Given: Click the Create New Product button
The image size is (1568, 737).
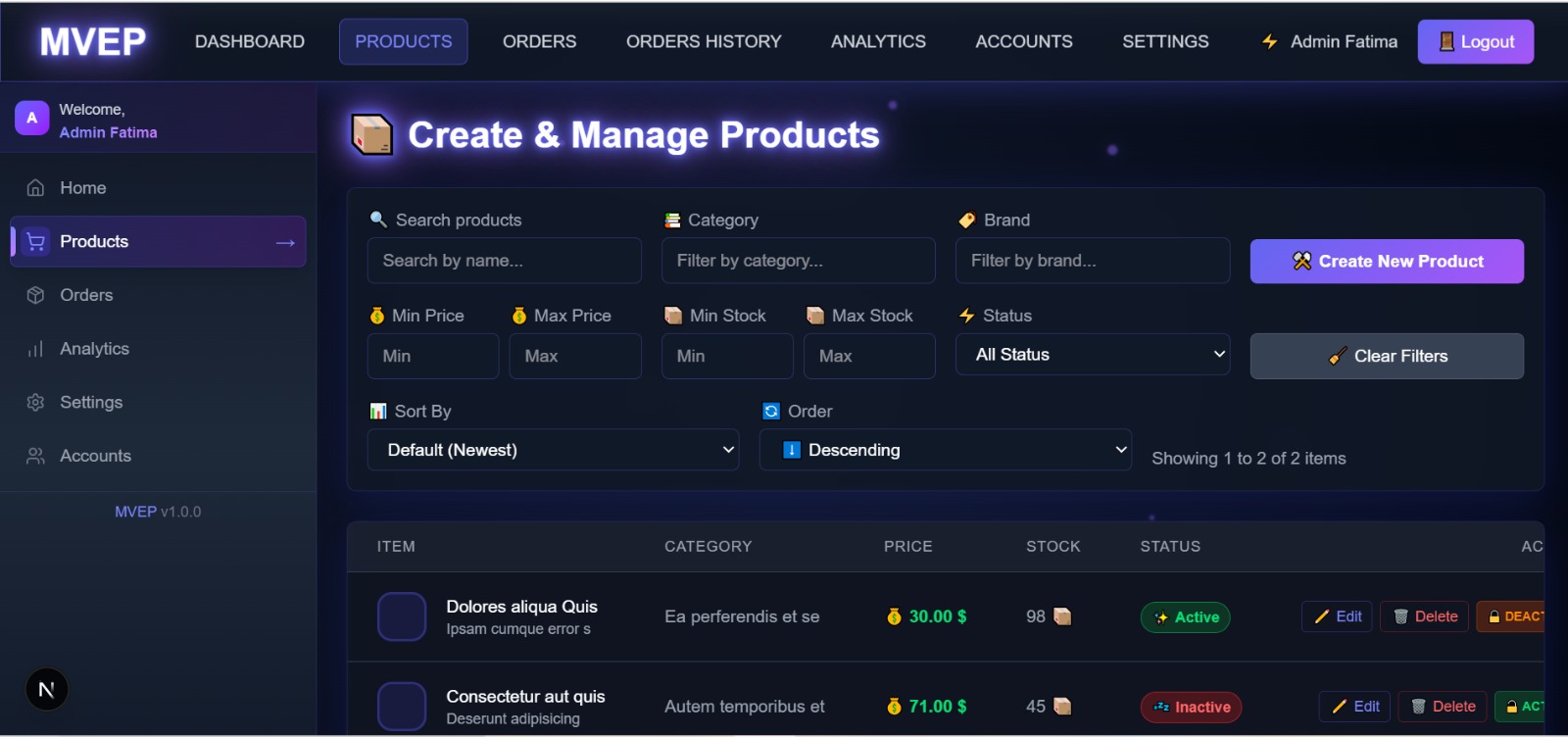Looking at the screenshot, I should [1387, 262].
